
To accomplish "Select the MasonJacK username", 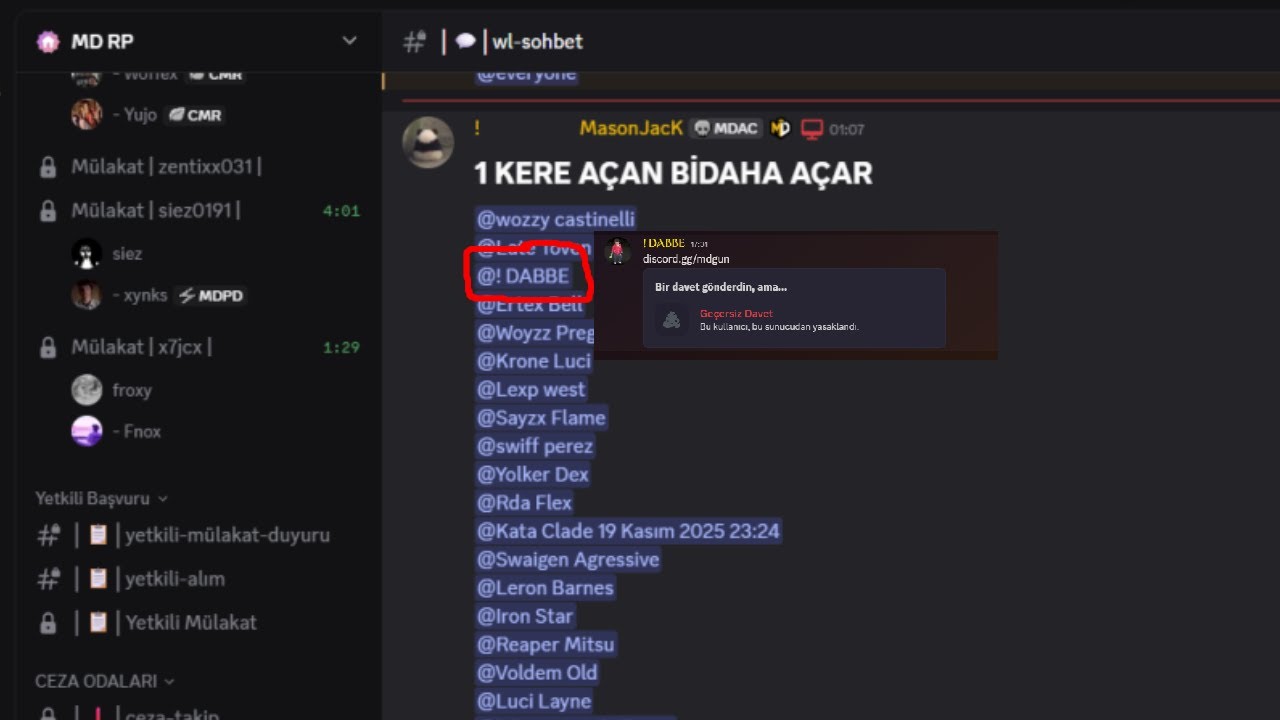I will pos(631,128).
